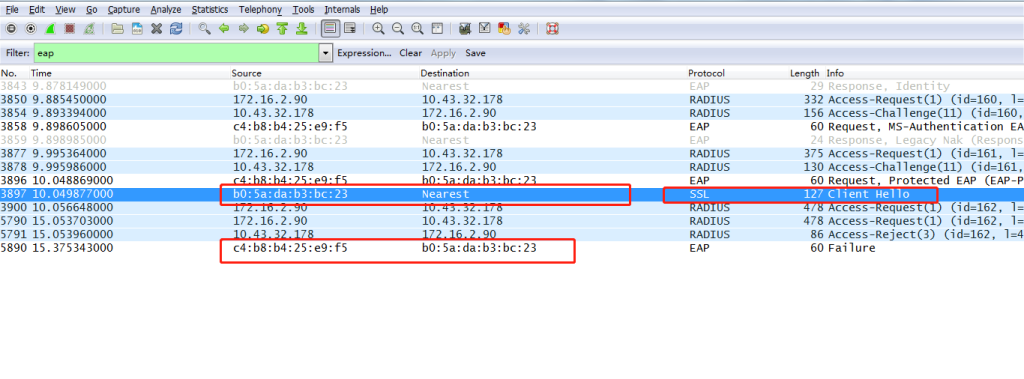Sort by the Source column header

click(x=246, y=73)
